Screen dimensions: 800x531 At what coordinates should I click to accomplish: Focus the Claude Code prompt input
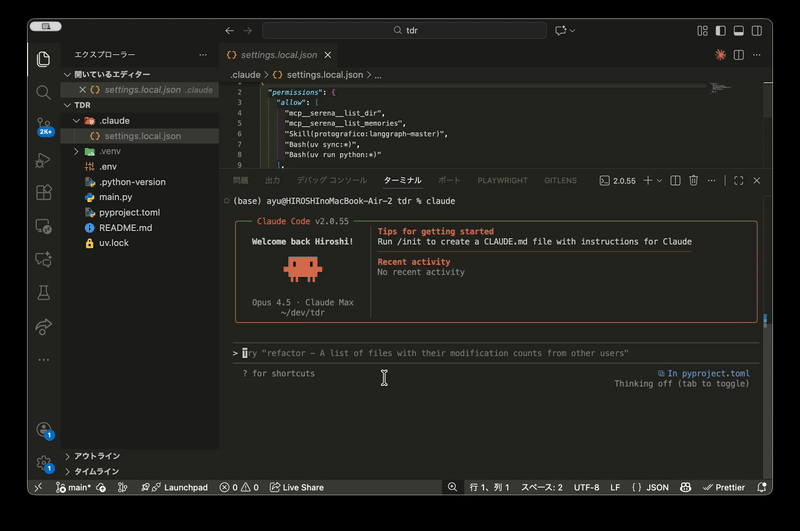click(496, 353)
